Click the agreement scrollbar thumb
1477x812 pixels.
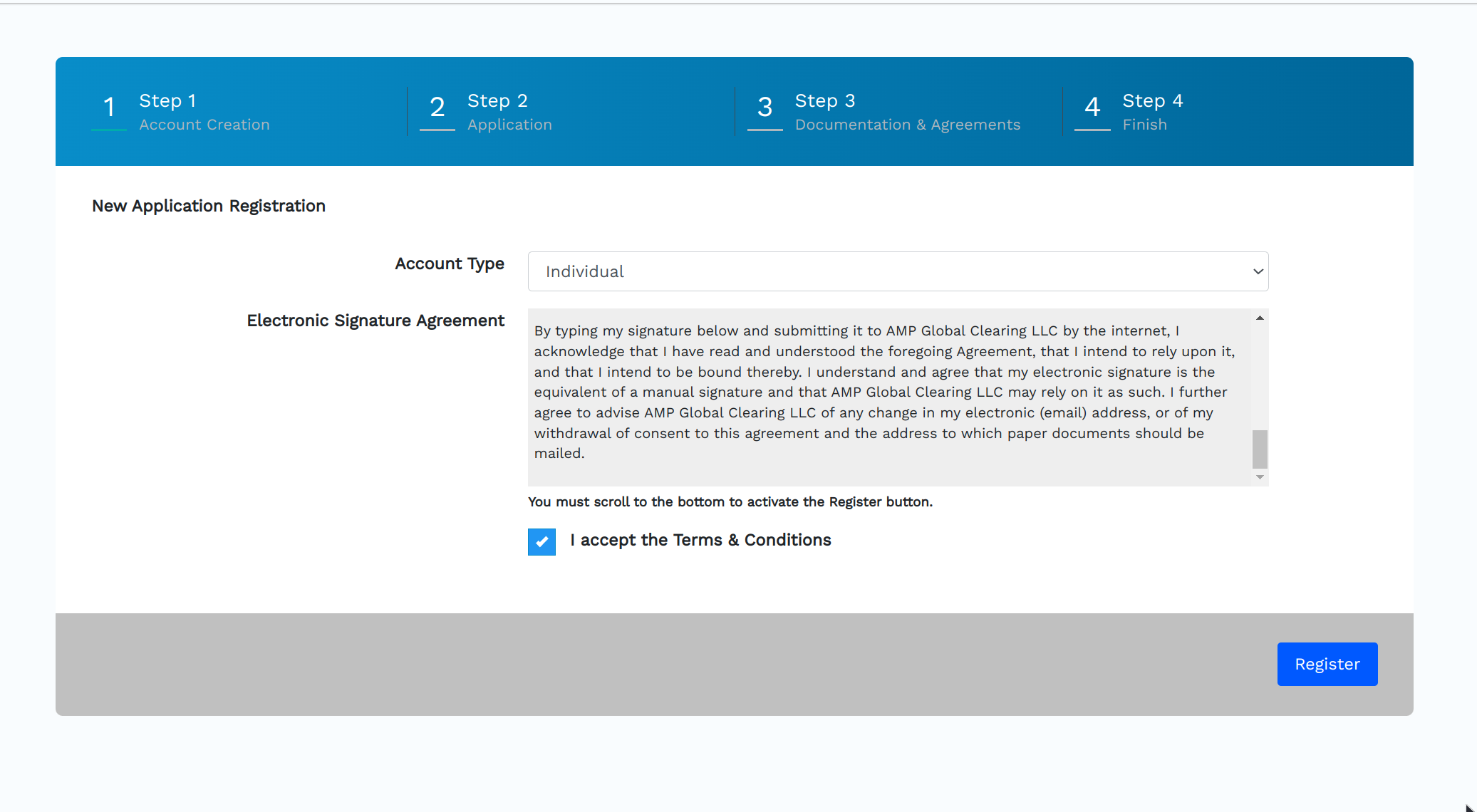[x=1260, y=449]
